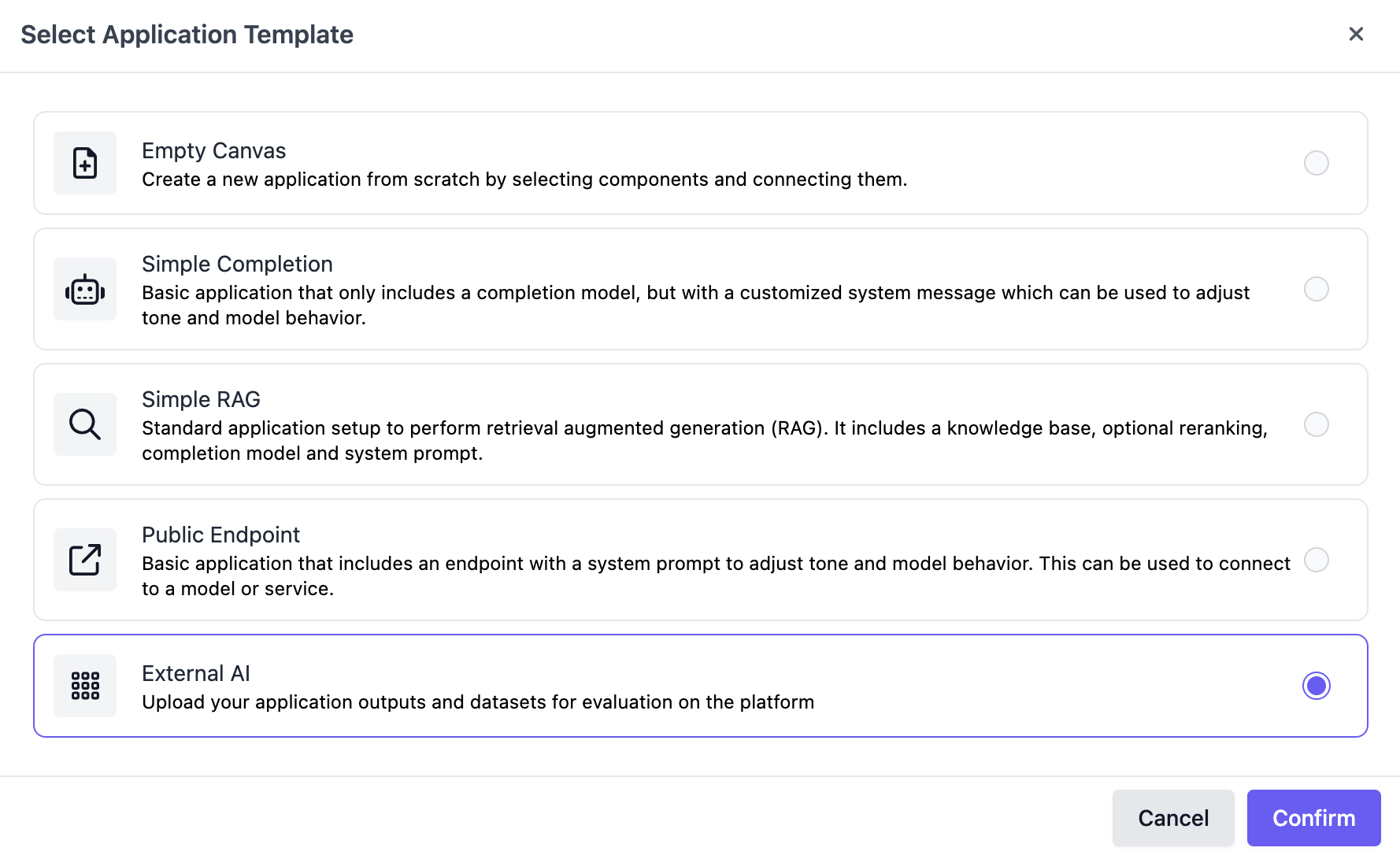The height and width of the screenshot is (855, 1400).
Task: Click the Simple RAG description text
Action: 705,441
